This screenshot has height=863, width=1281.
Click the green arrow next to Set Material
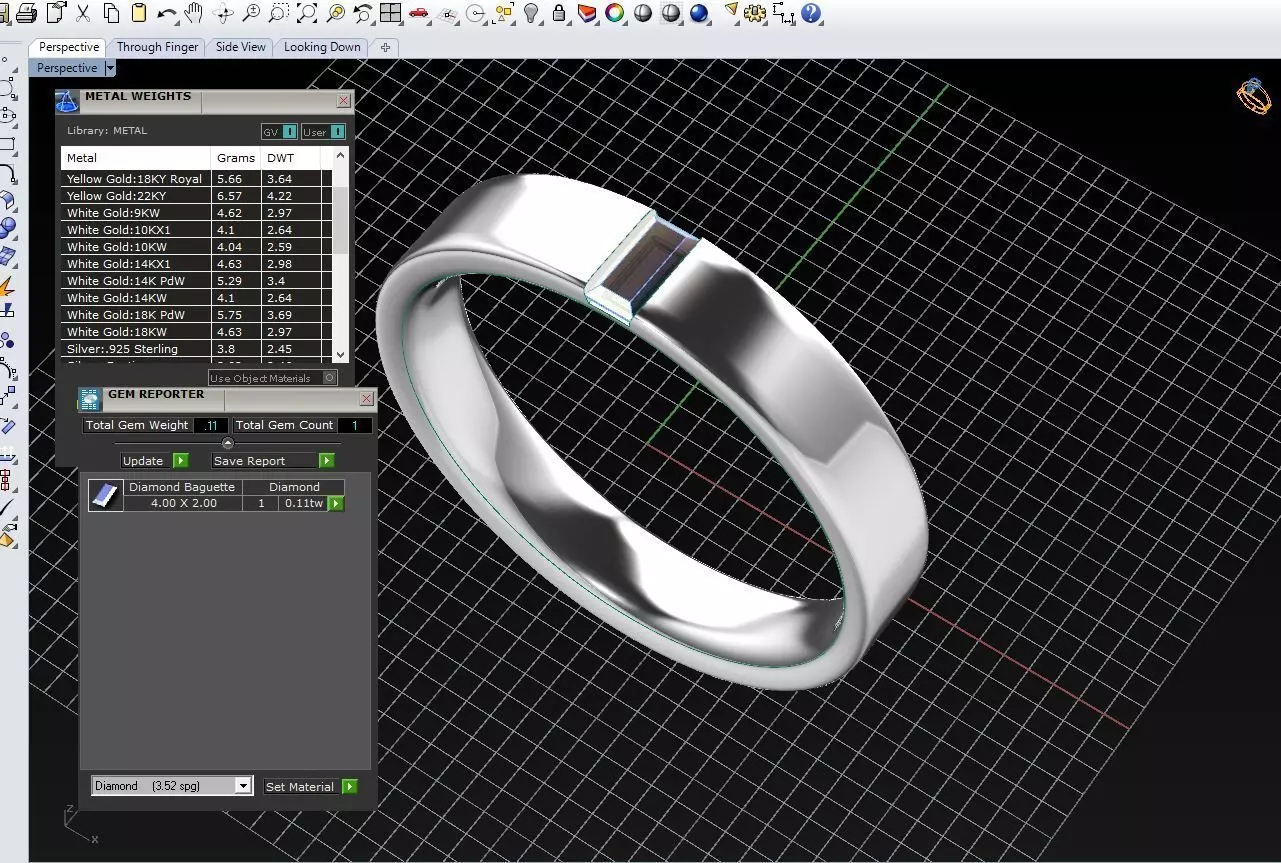click(349, 787)
